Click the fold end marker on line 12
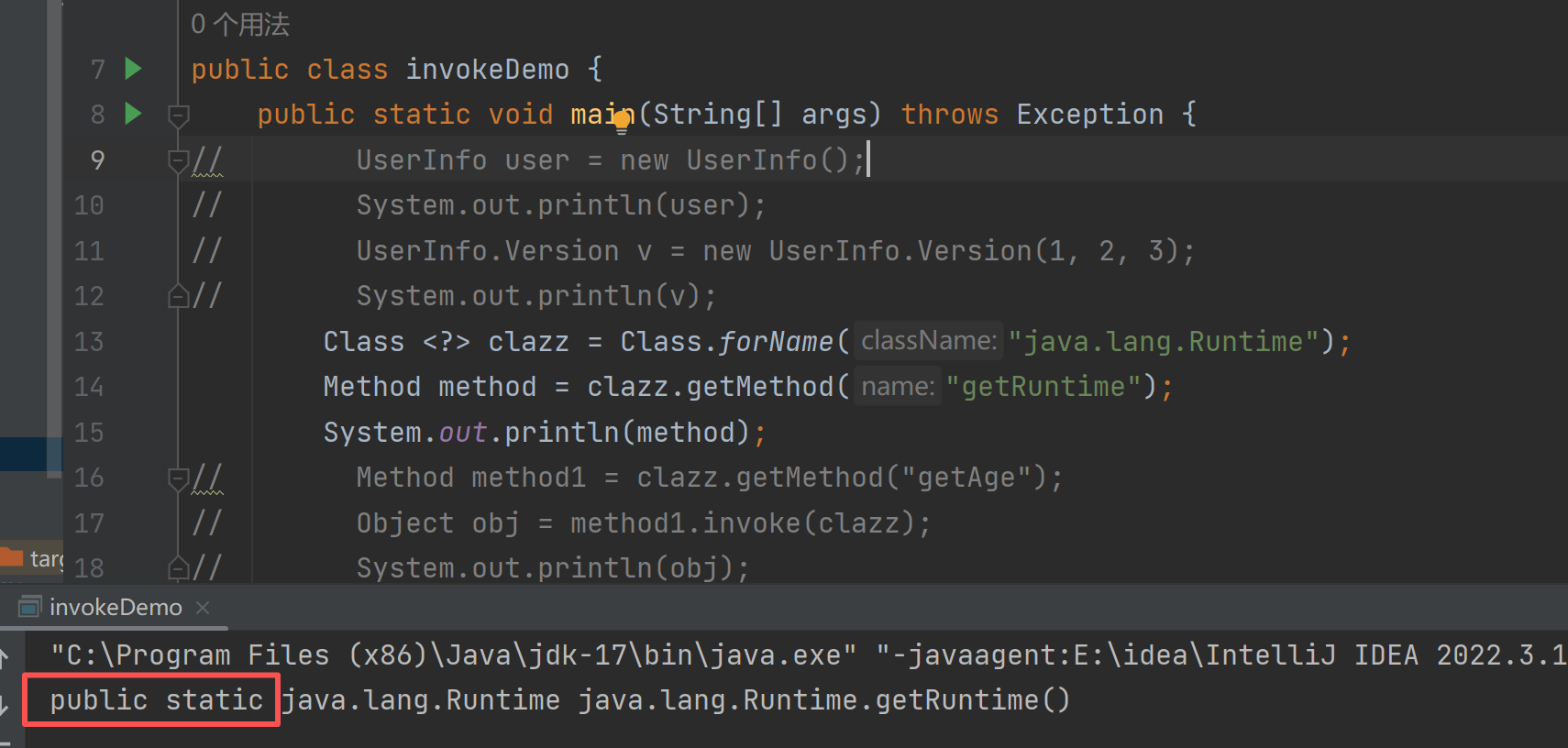The height and width of the screenshot is (748, 1568). point(178,296)
